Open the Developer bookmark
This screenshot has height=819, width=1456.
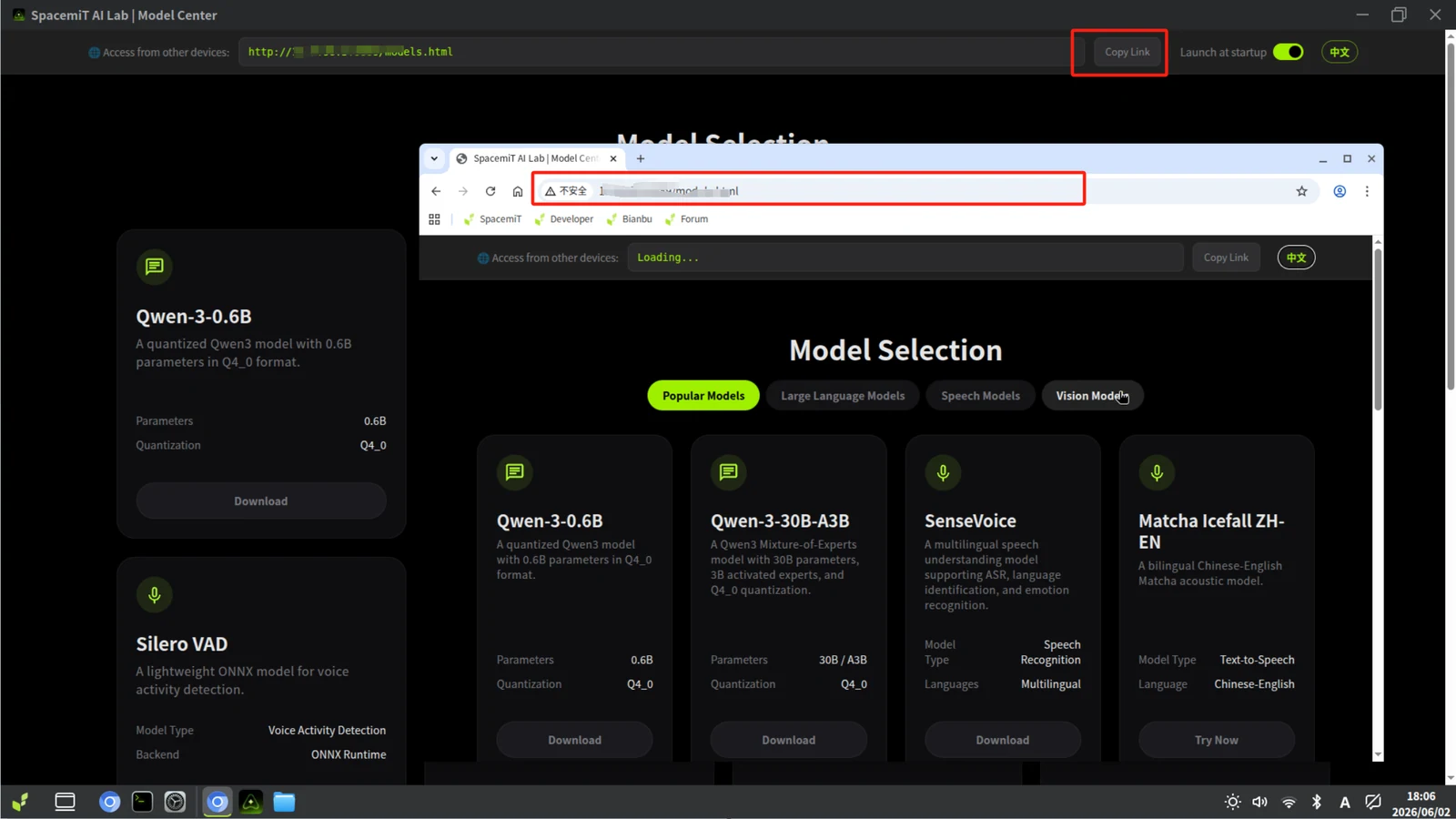pos(563,219)
